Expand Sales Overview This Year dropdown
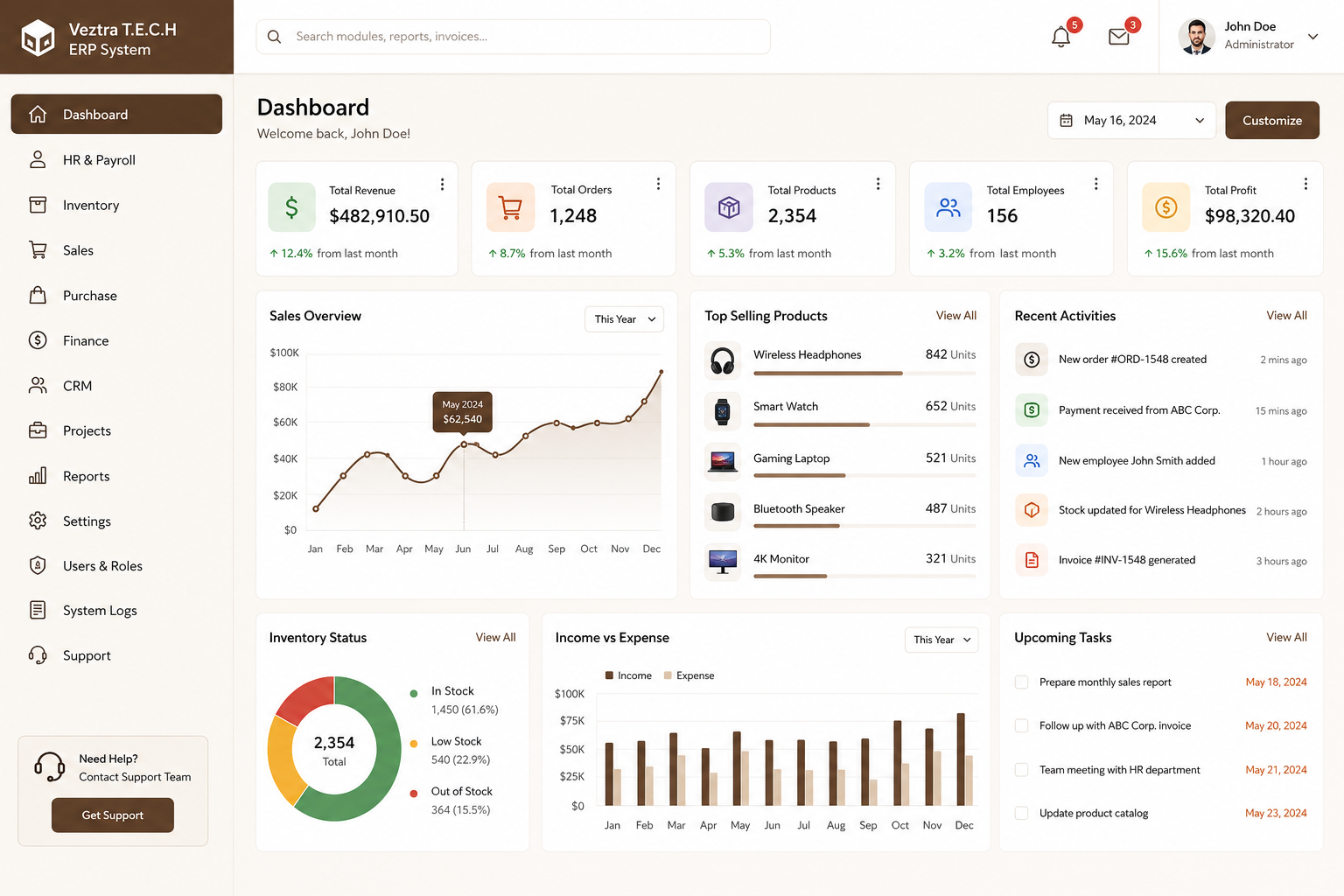 coord(624,319)
